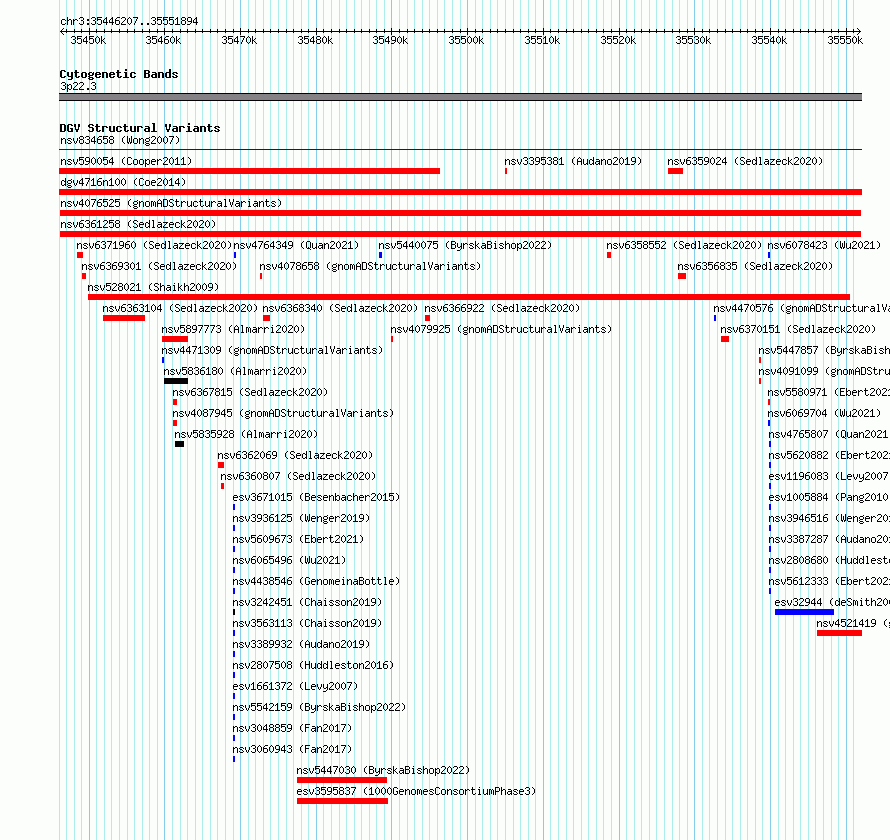This screenshot has height=840, width=890.
Task: Click the nsv528021 (Shaikh2009) long red bar
Action: pos(469,297)
